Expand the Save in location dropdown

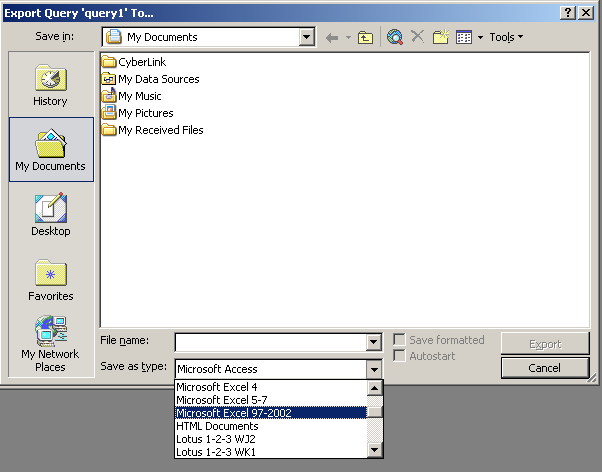tap(307, 37)
